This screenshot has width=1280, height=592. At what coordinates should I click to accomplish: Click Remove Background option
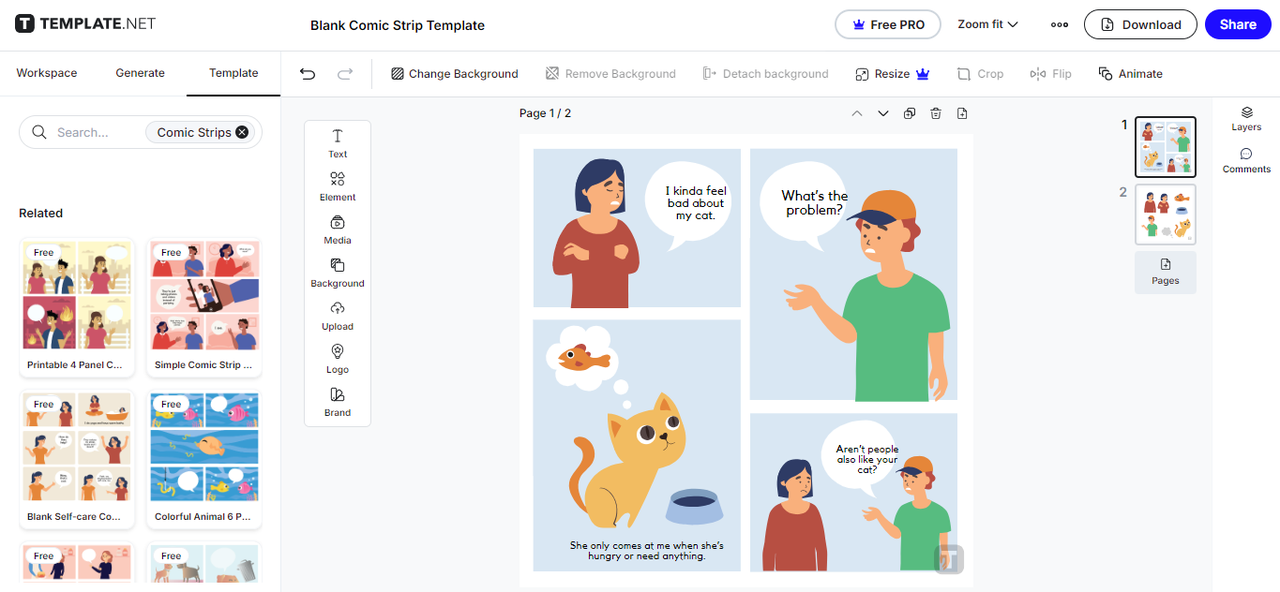(x=611, y=74)
